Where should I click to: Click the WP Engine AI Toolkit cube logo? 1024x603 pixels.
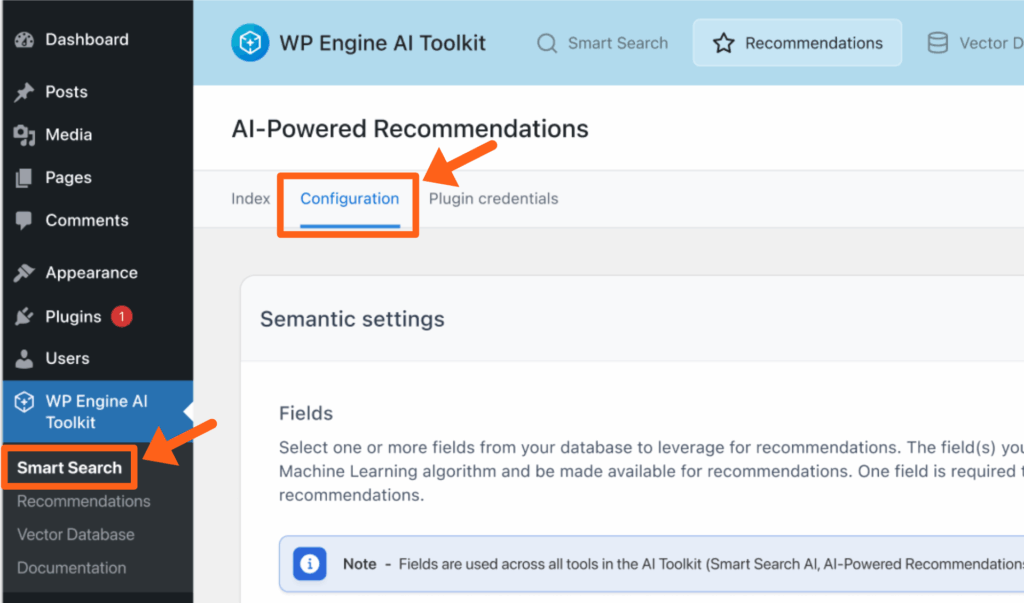click(x=250, y=42)
